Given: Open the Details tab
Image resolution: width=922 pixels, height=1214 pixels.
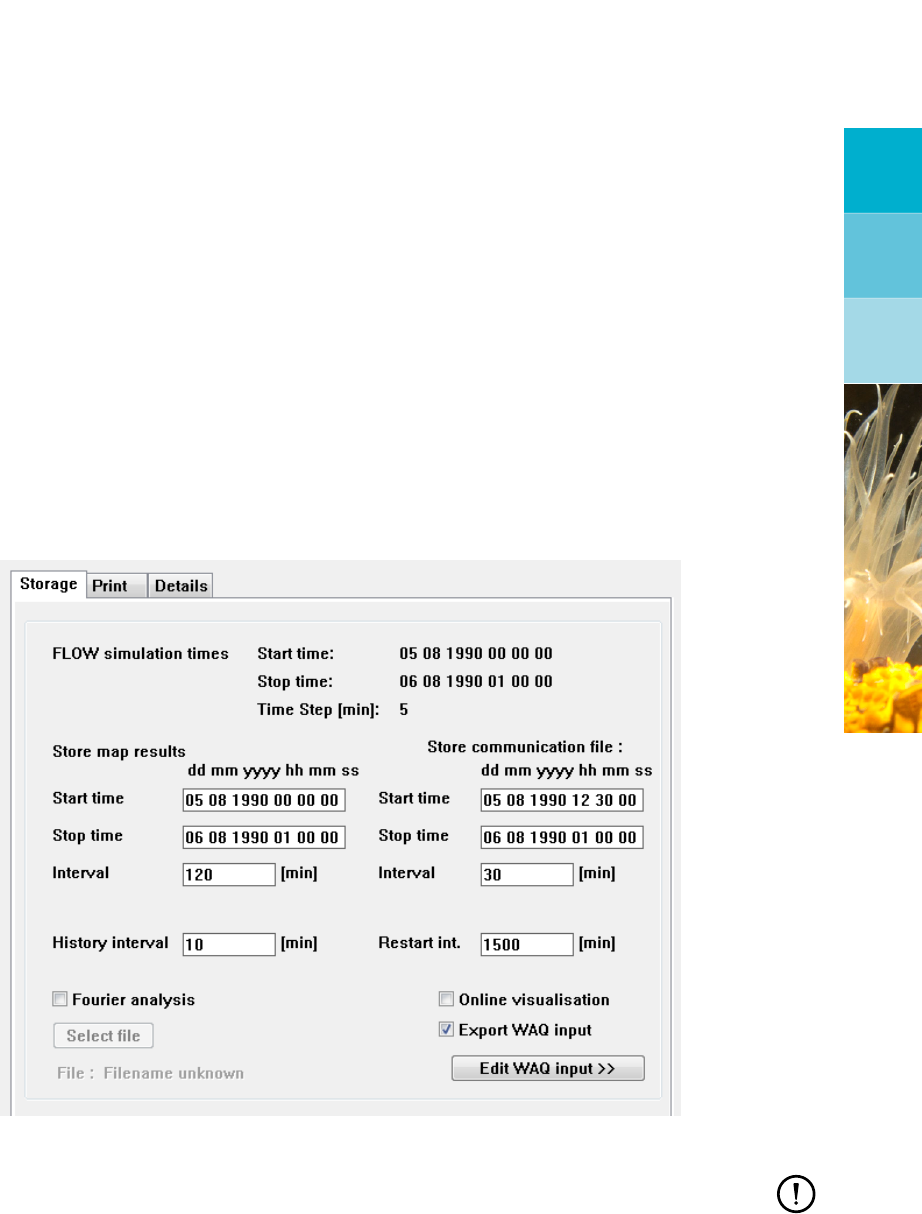Looking at the screenshot, I should click(x=181, y=586).
